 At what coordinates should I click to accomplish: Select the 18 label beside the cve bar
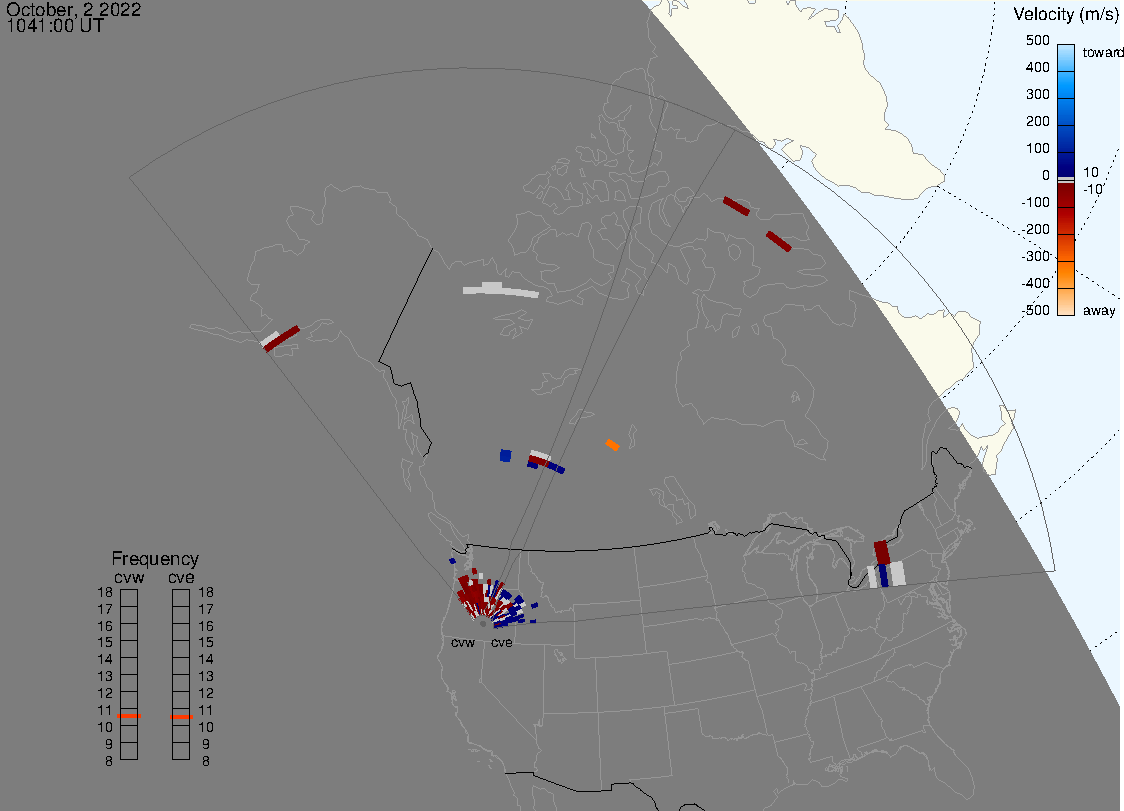click(x=206, y=592)
